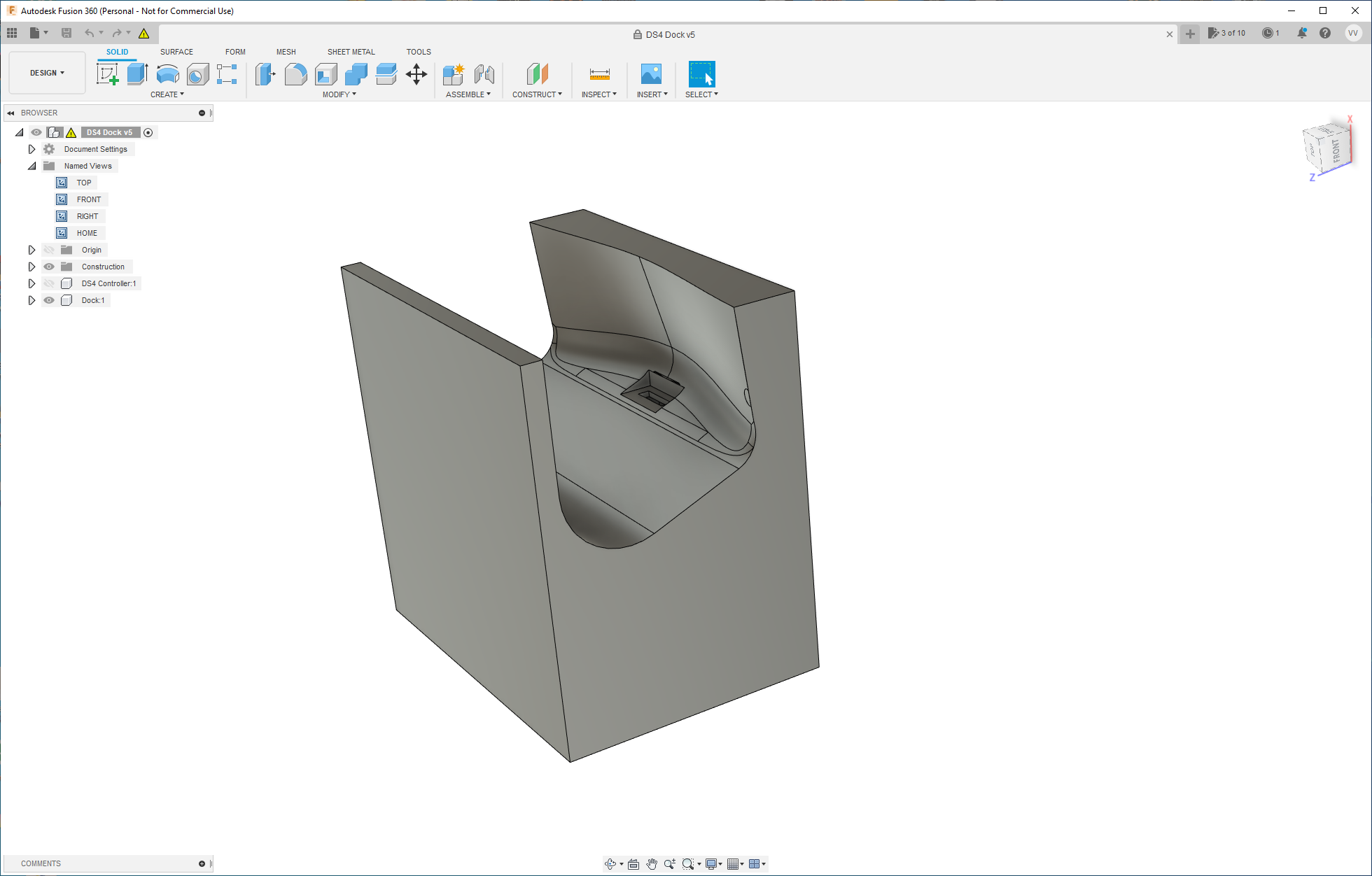Expand Document Settings node
Image resolution: width=1372 pixels, height=876 pixels.
31,149
